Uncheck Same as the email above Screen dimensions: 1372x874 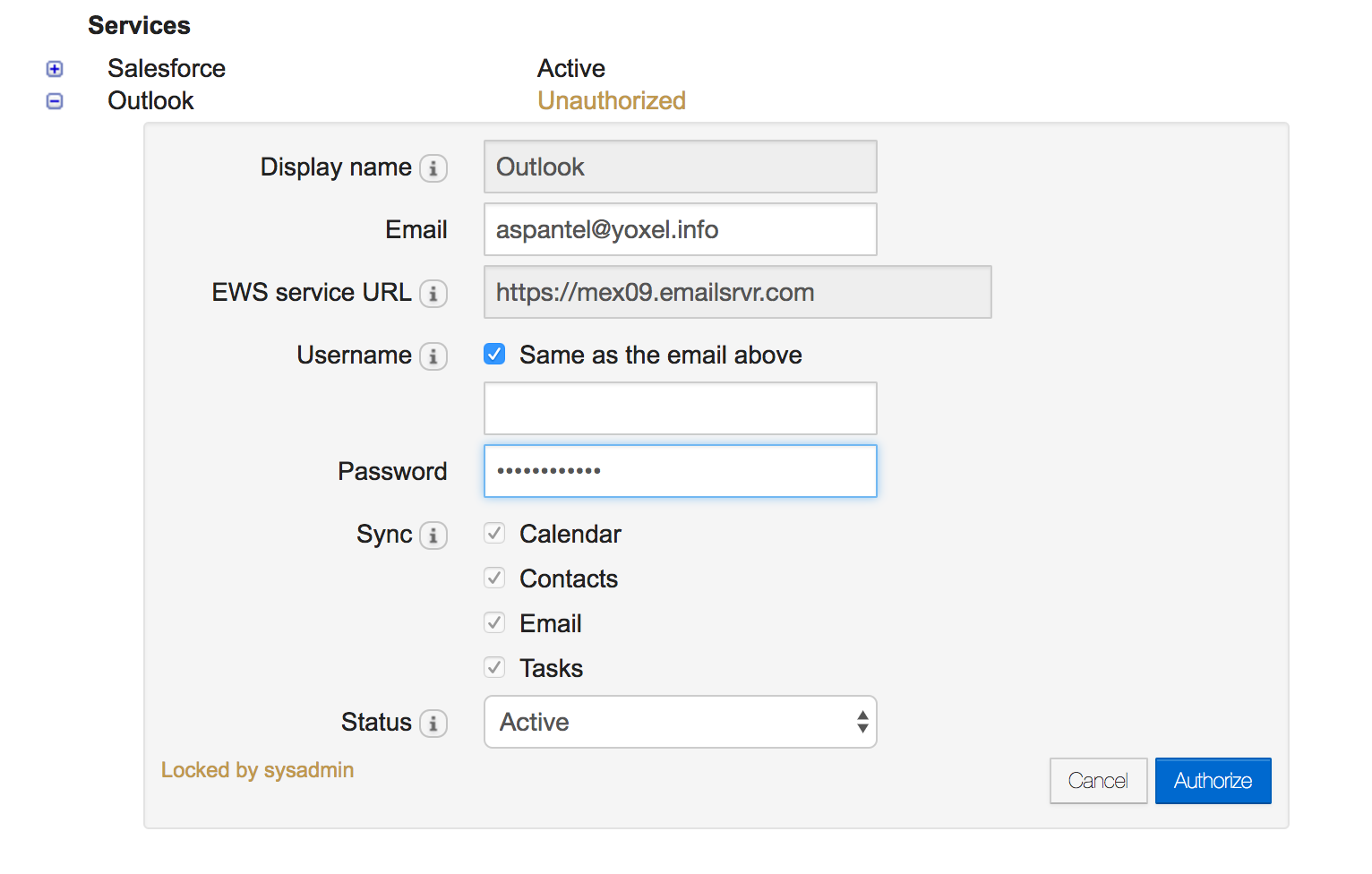[494, 355]
